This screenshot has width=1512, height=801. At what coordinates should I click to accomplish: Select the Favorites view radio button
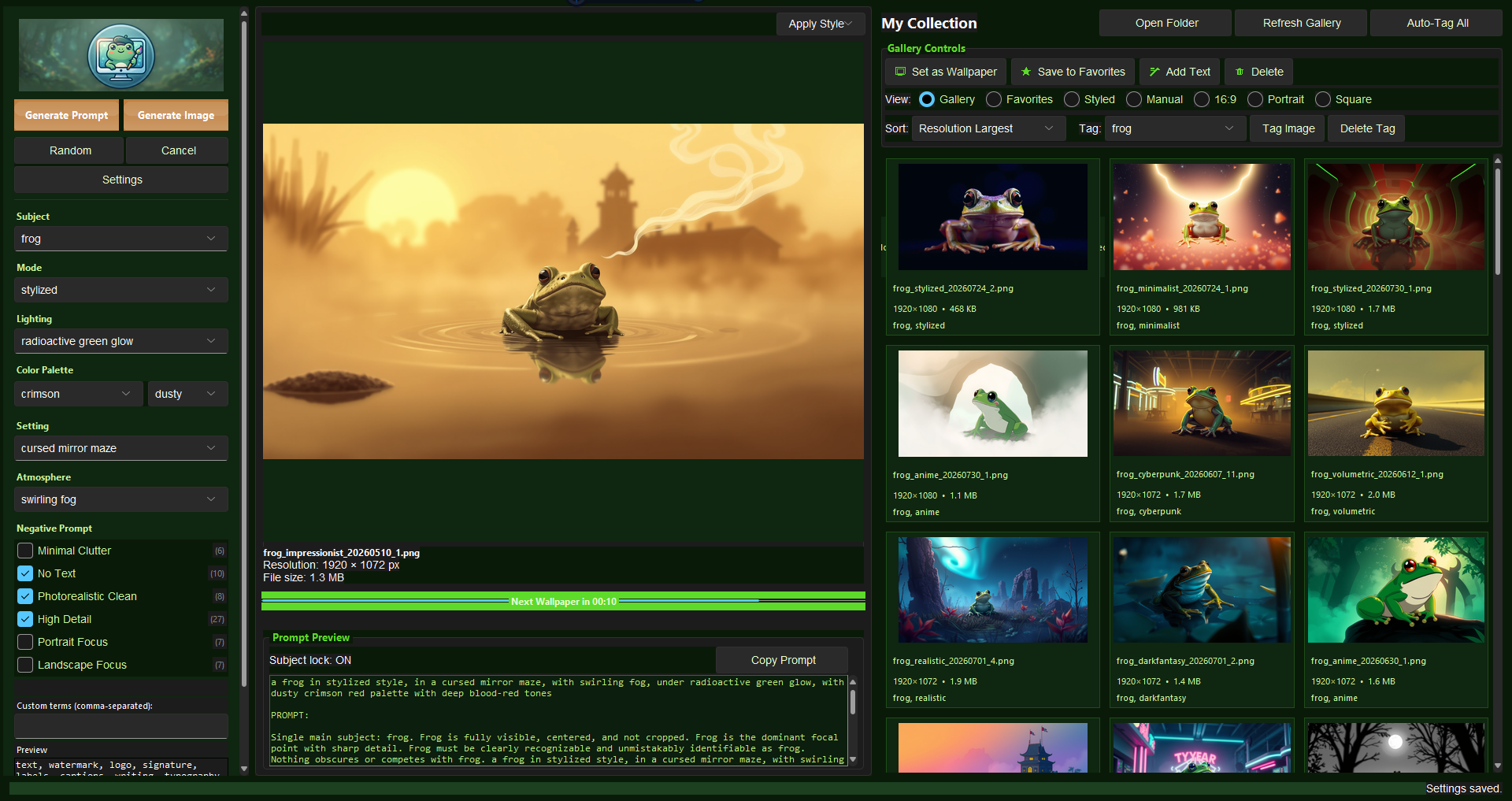(994, 99)
